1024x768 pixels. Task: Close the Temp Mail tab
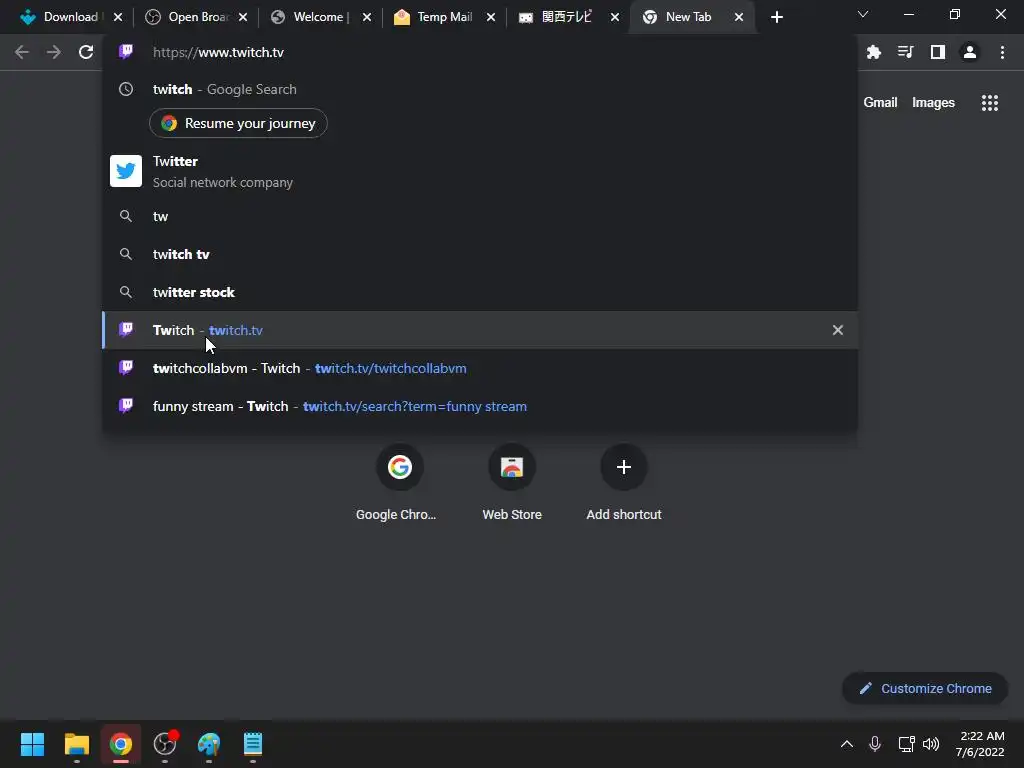click(490, 18)
